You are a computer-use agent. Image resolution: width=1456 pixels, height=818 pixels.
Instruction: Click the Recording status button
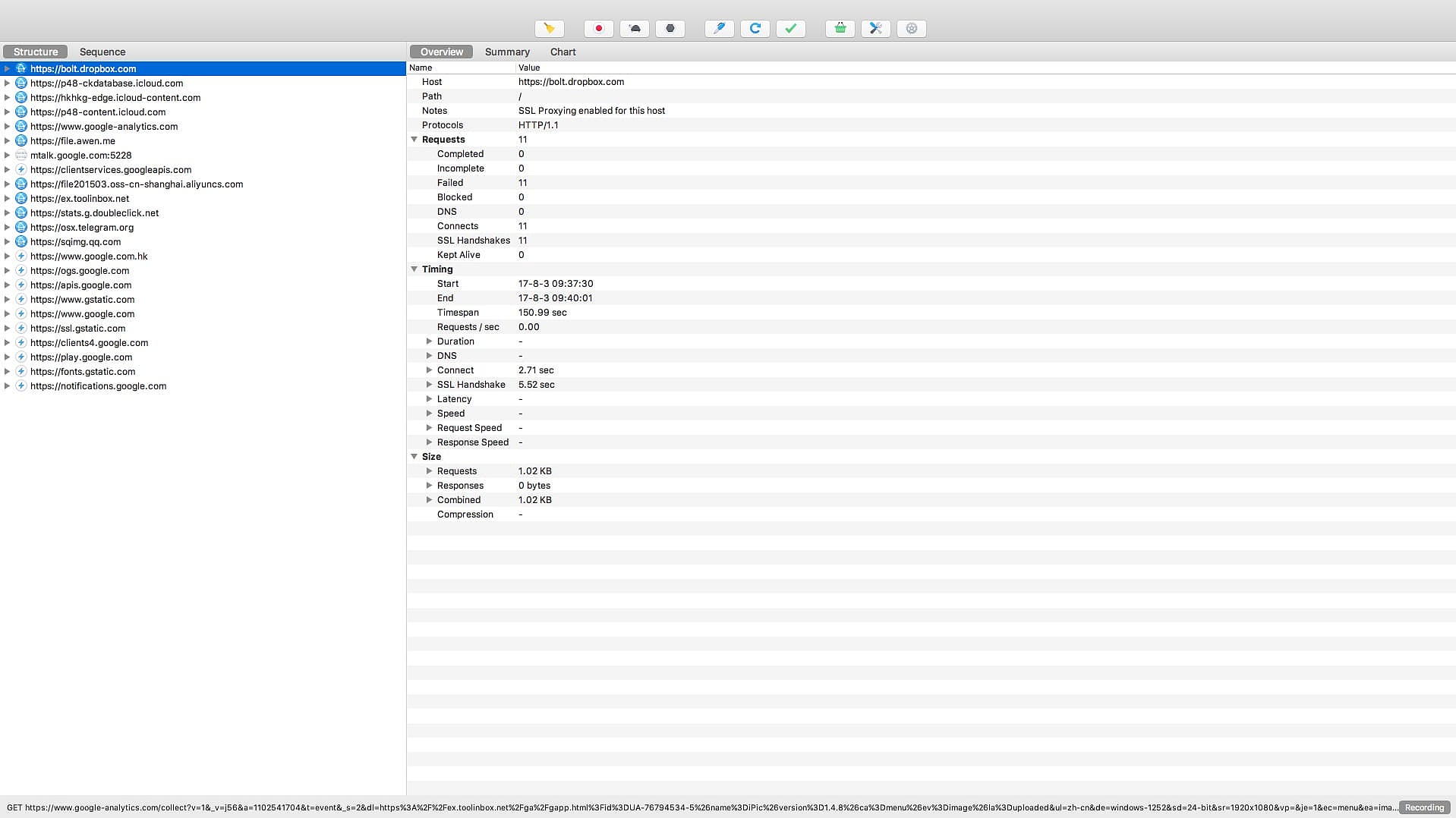point(1423,808)
